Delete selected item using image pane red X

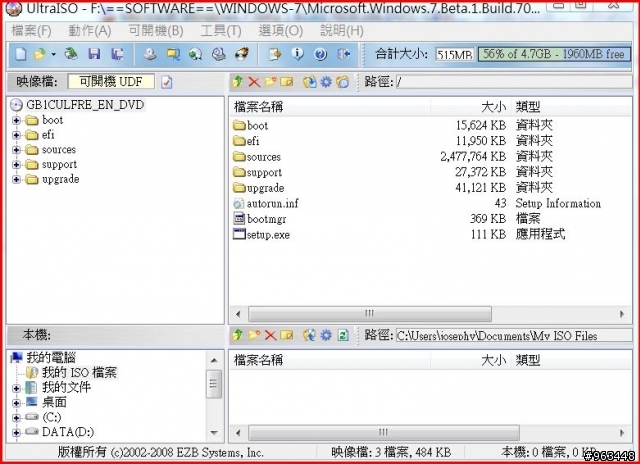(254, 82)
